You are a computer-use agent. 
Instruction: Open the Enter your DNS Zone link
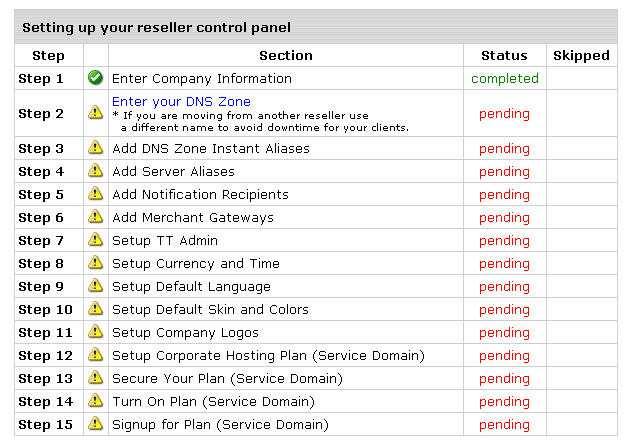(x=181, y=101)
